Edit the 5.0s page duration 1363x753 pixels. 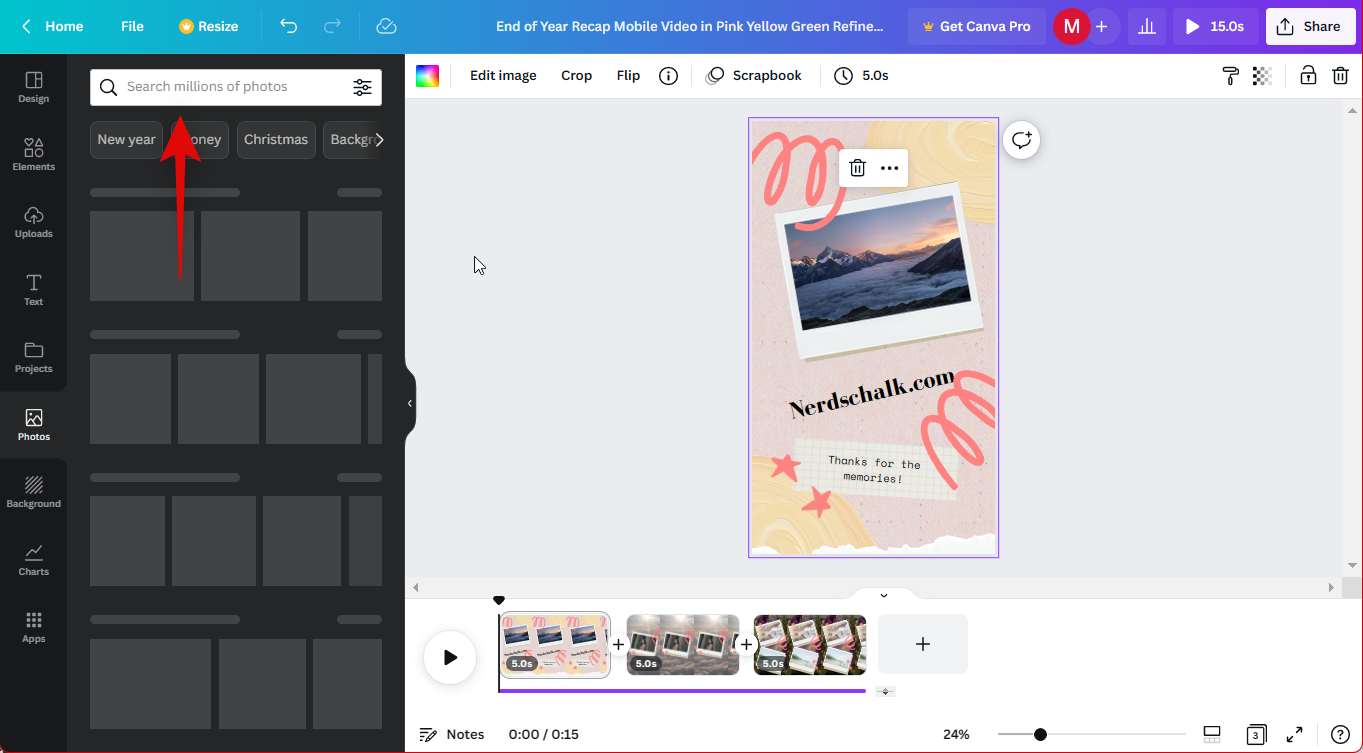tap(861, 76)
